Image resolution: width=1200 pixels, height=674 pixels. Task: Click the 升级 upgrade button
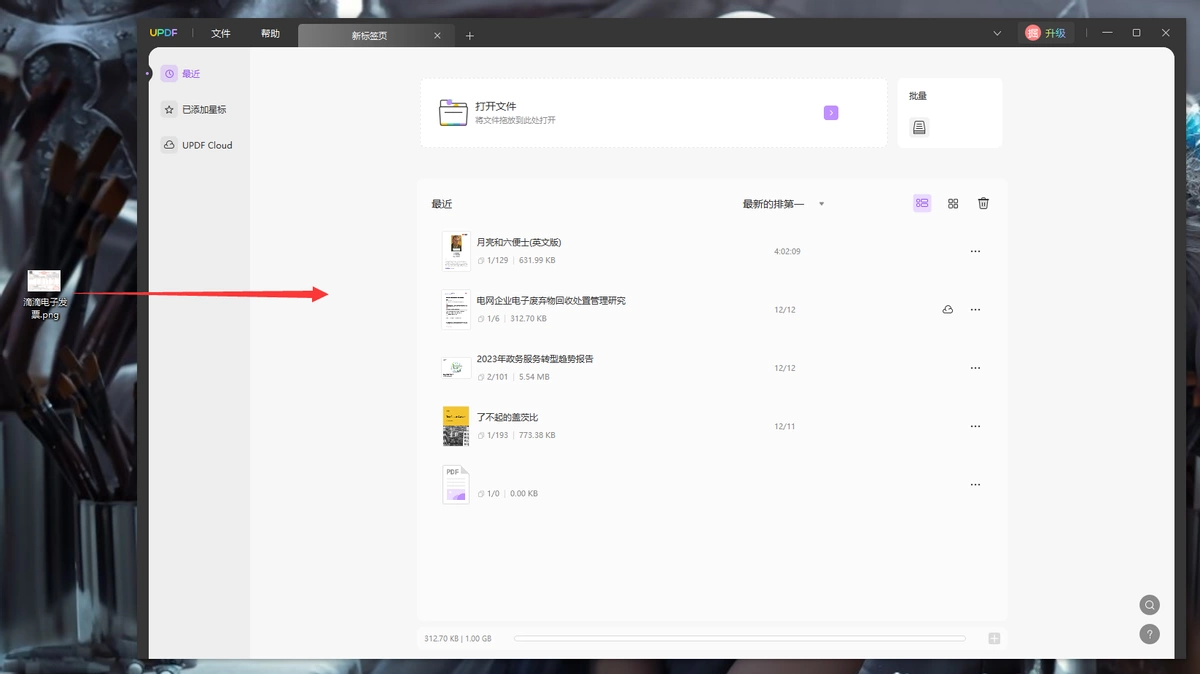point(1046,33)
